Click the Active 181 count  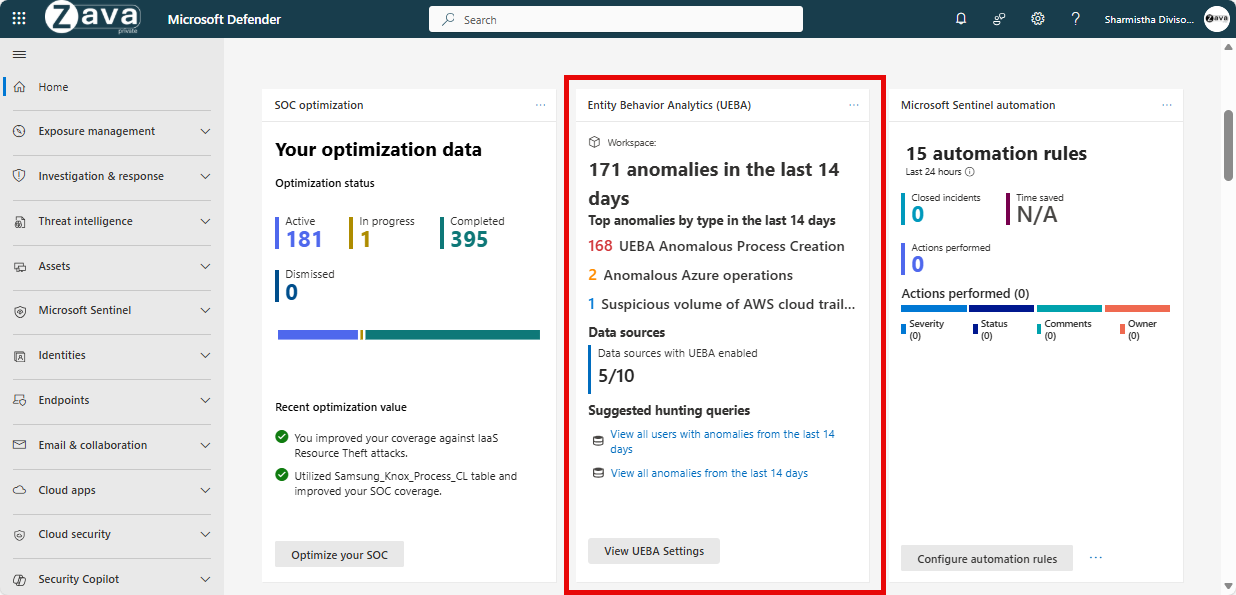(304, 239)
